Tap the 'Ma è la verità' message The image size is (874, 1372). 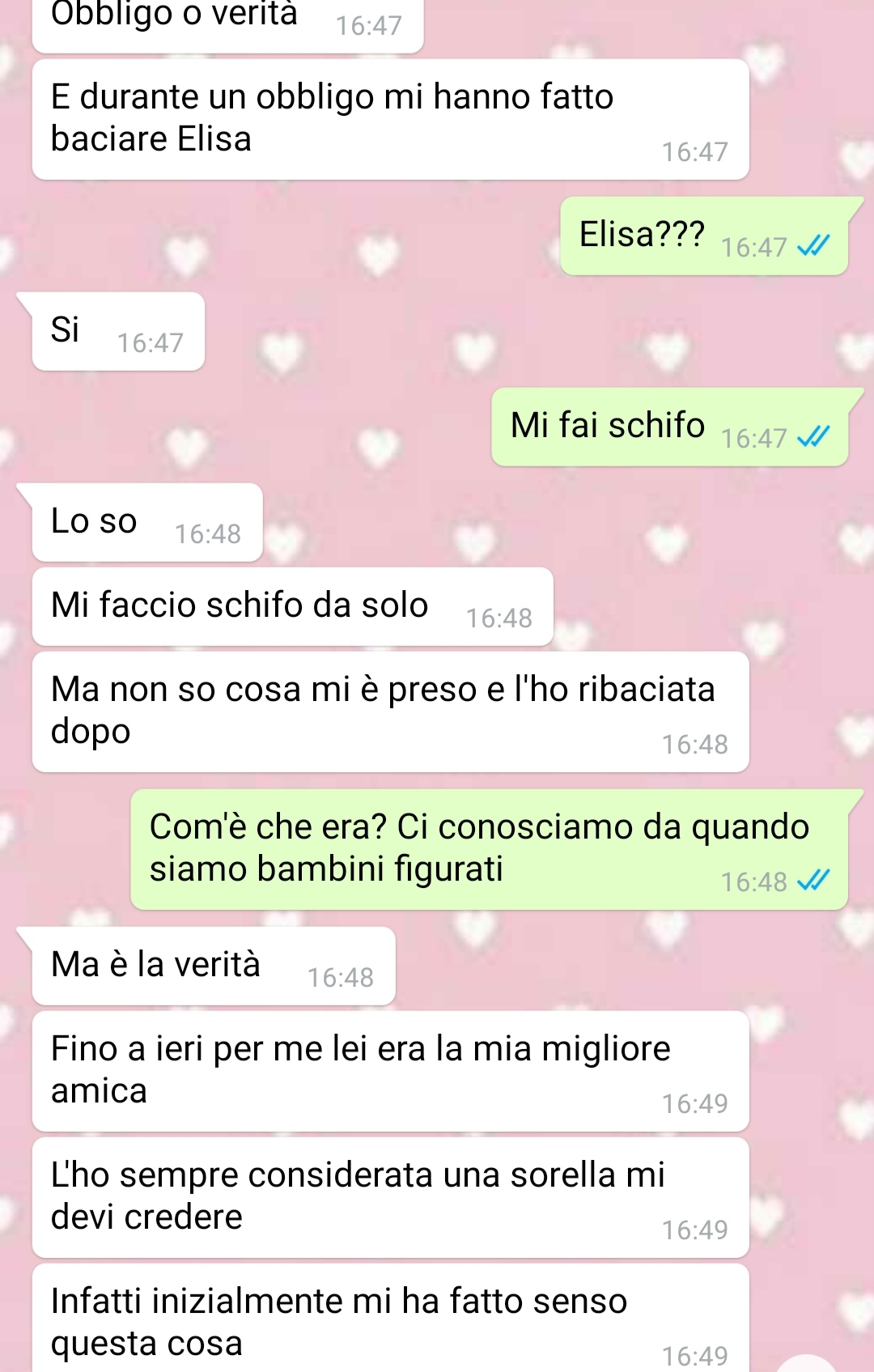pyautogui.click(x=214, y=966)
